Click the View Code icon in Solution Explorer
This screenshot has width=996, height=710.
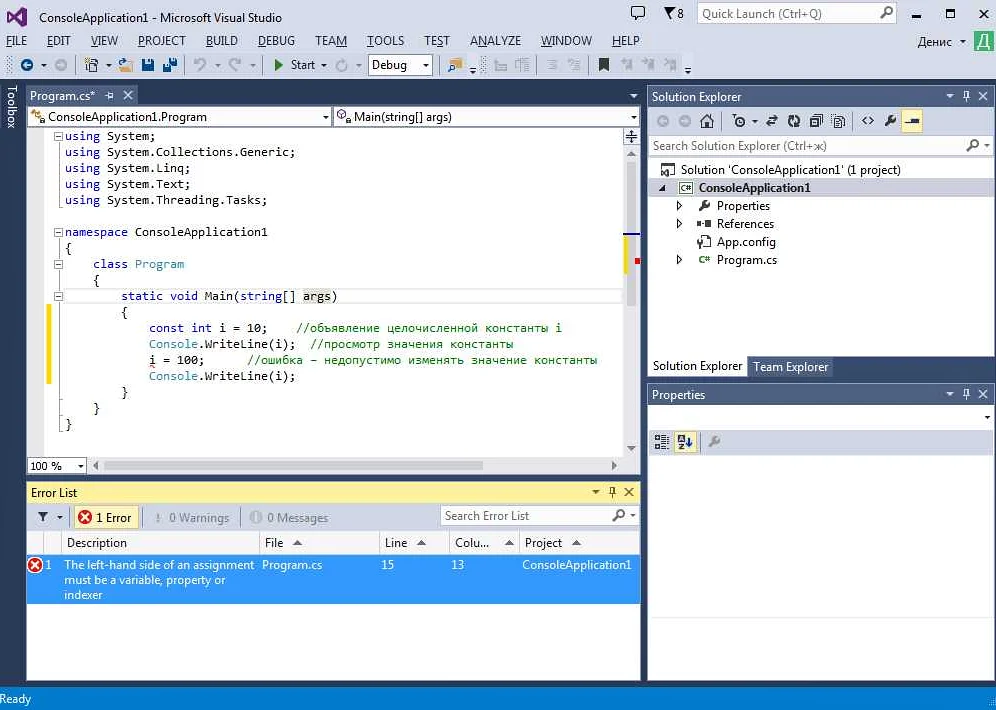pyautogui.click(x=867, y=121)
